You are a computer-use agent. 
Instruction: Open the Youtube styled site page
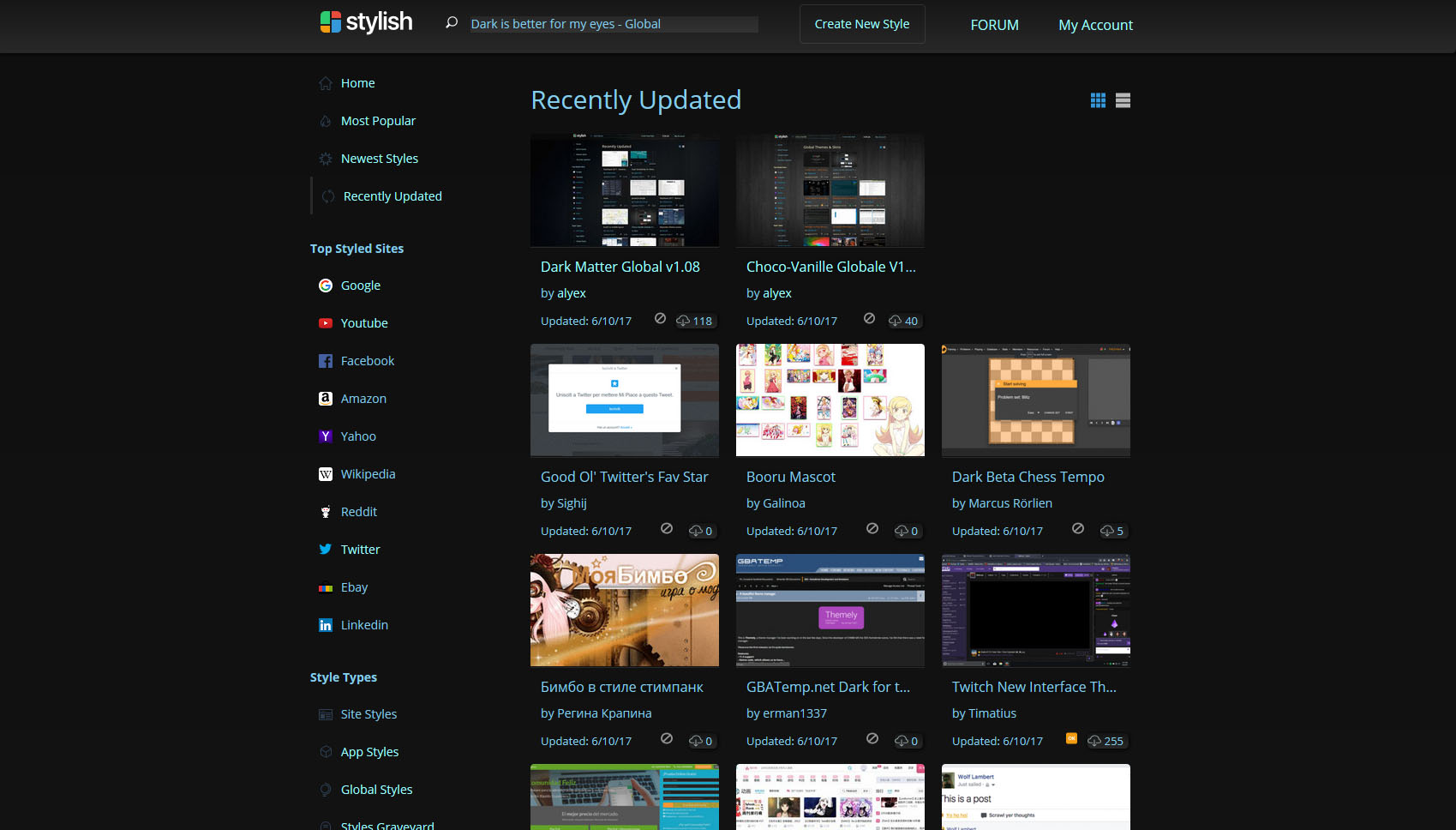pos(364,323)
